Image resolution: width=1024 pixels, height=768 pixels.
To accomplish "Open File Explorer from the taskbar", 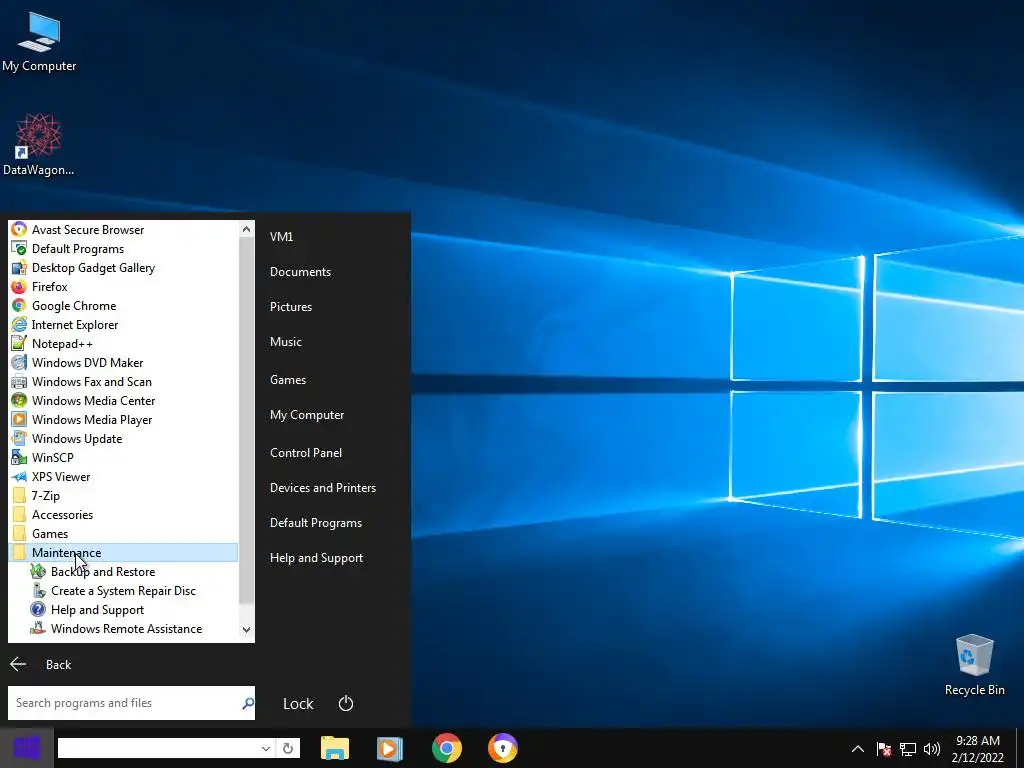I will point(334,748).
